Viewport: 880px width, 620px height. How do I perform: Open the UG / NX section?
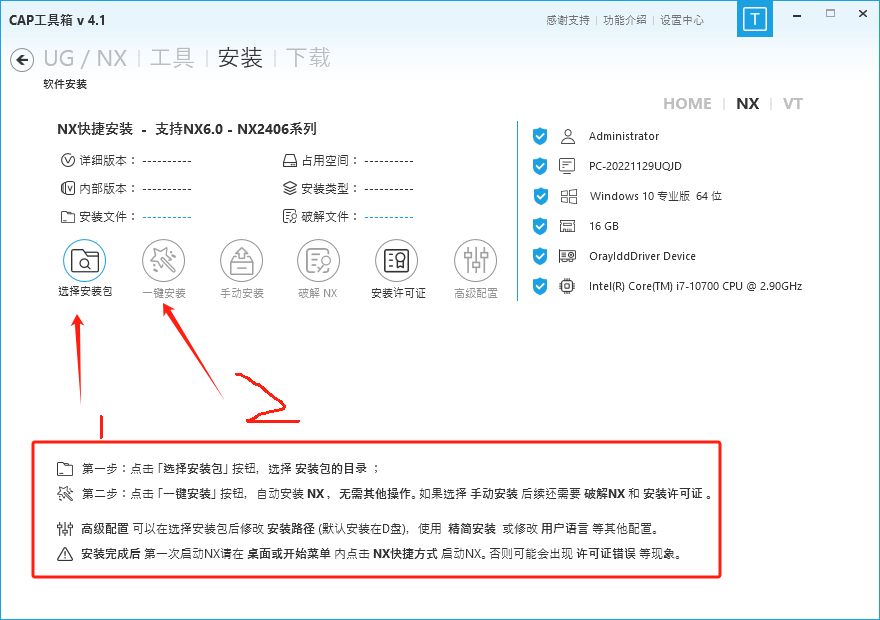point(85,58)
